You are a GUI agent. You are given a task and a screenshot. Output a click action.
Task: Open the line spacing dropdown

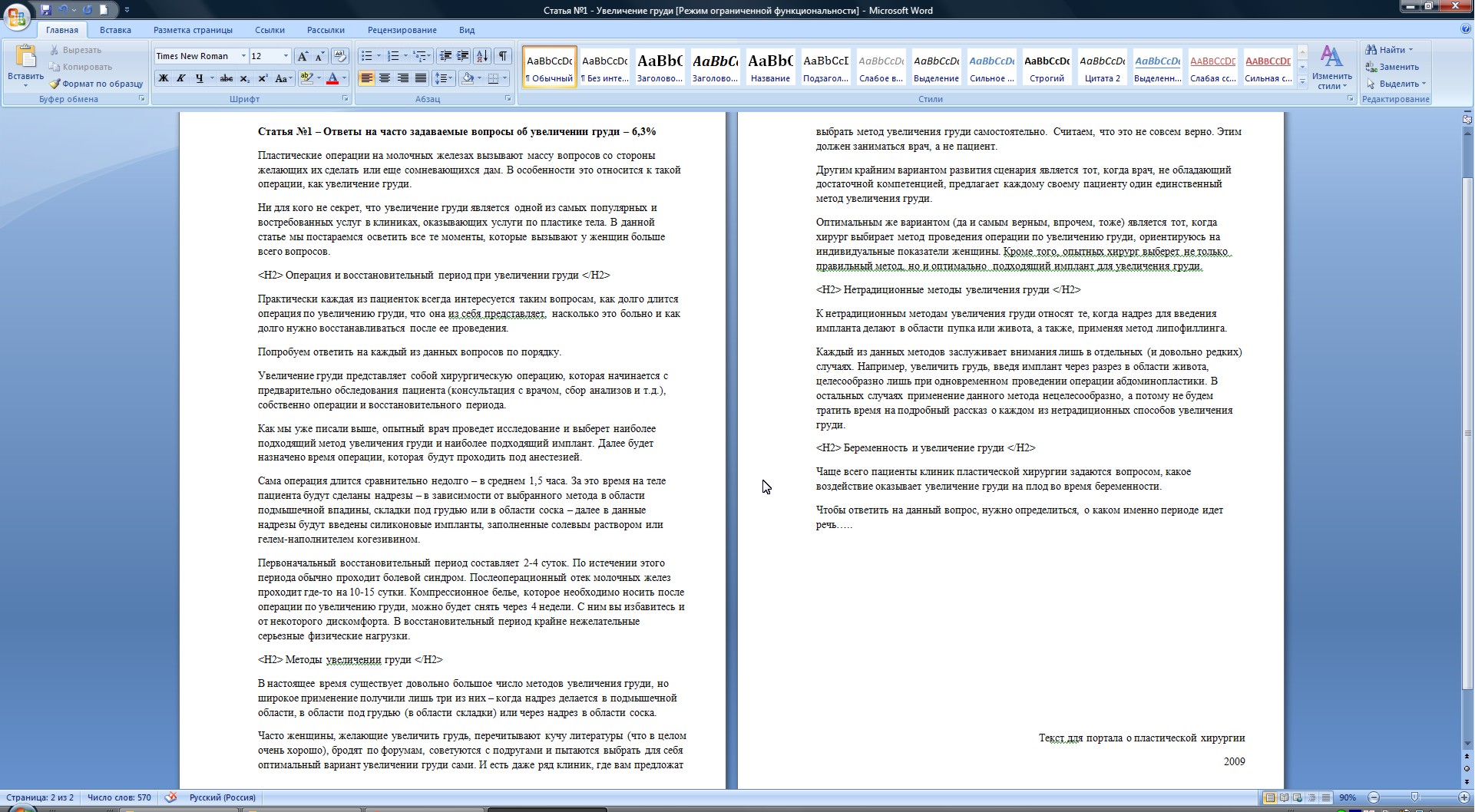444,78
